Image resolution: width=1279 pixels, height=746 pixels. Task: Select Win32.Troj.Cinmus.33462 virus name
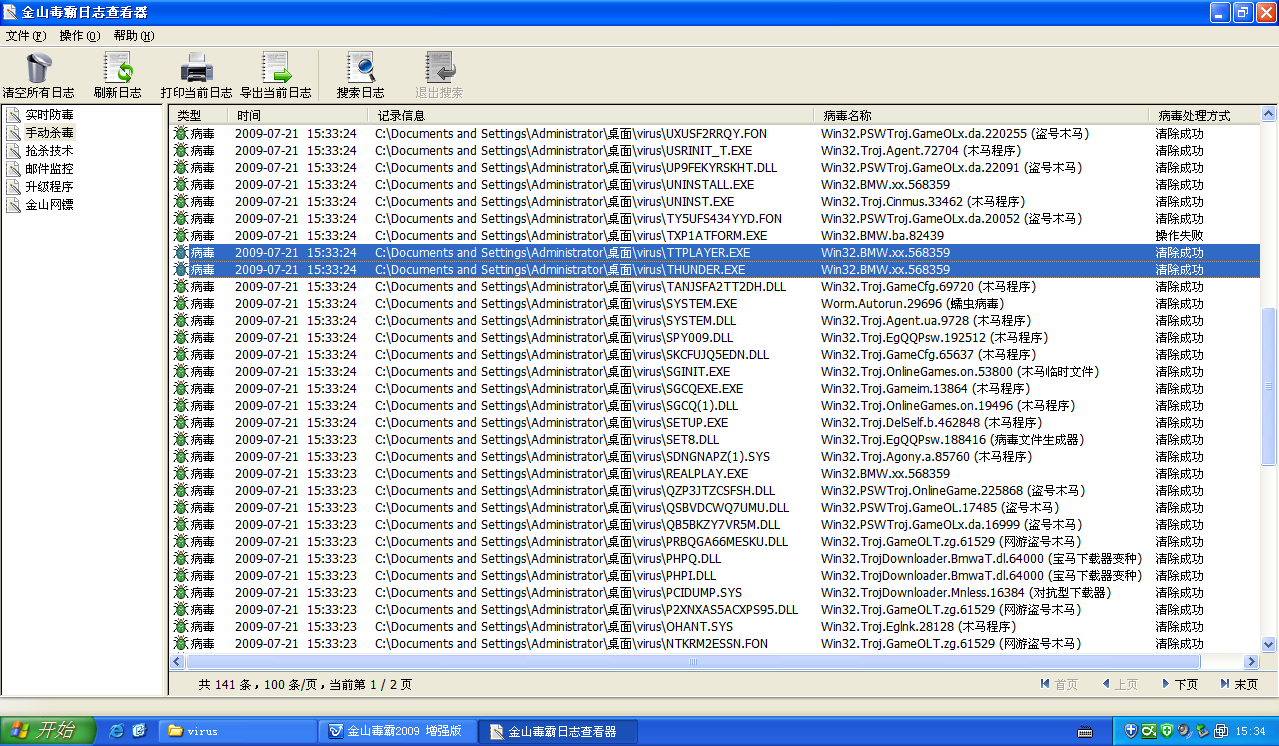tap(923, 202)
